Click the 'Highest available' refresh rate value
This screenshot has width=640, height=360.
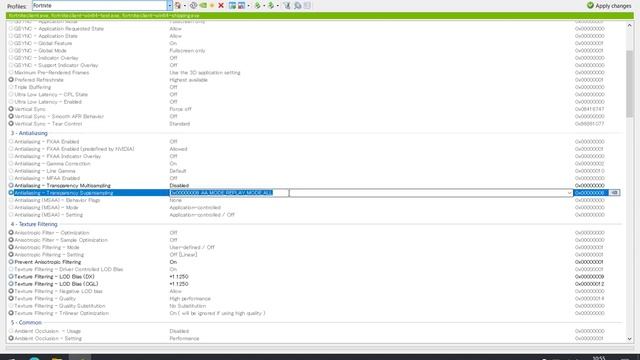coord(189,80)
